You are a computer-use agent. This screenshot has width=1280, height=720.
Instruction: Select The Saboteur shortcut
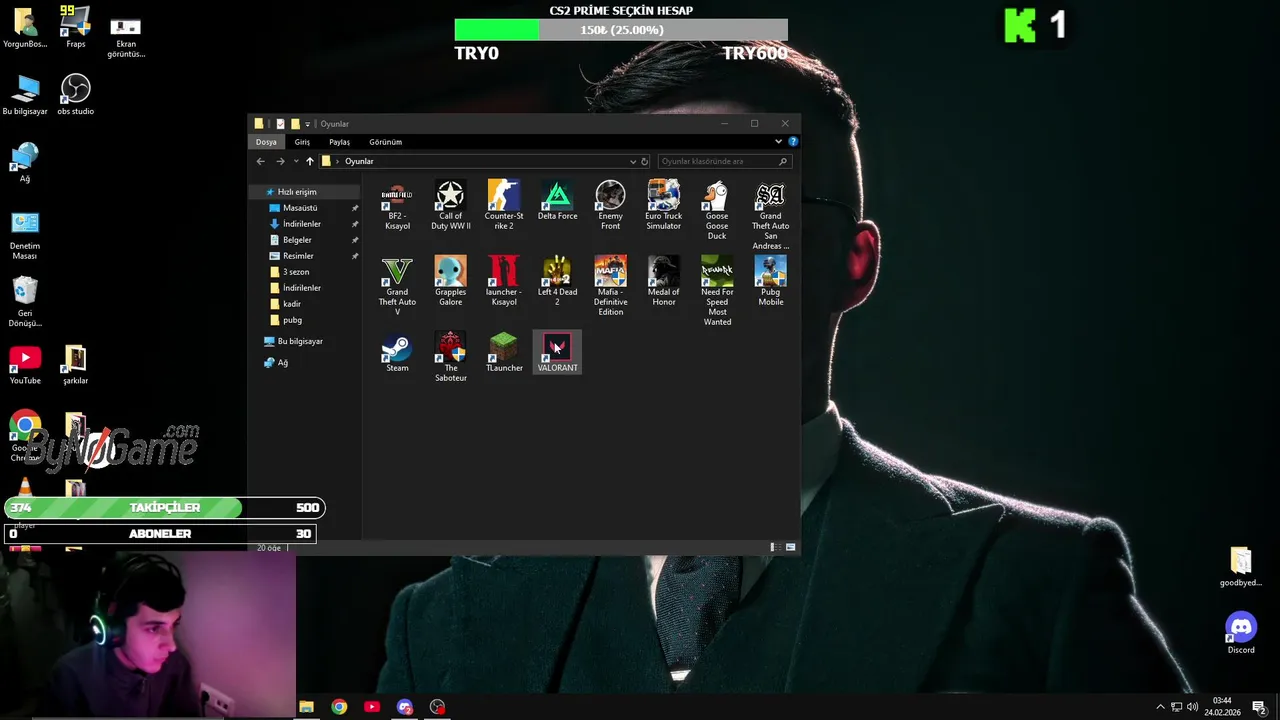[450, 358]
